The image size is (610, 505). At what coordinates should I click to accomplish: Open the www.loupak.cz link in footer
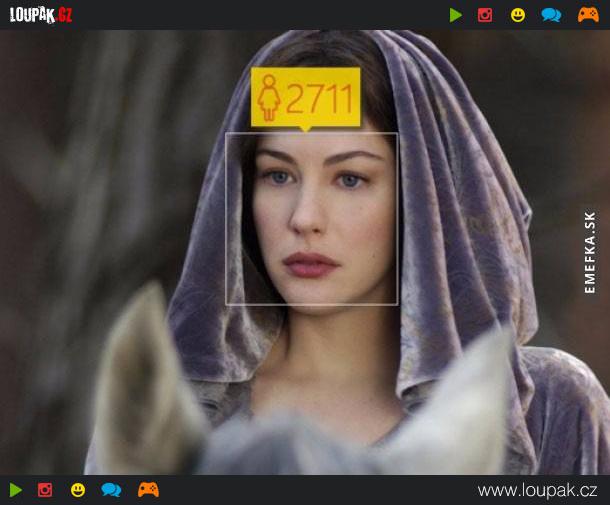tap(537, 491)
